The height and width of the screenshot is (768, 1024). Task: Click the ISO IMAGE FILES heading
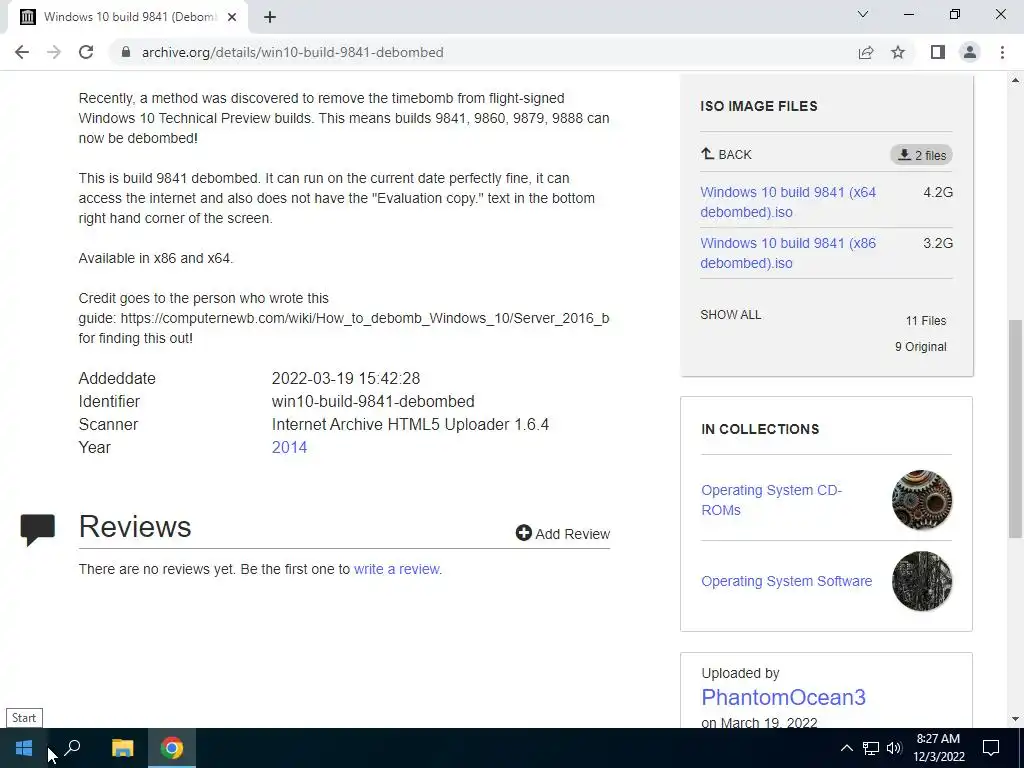tap(758, 106)
